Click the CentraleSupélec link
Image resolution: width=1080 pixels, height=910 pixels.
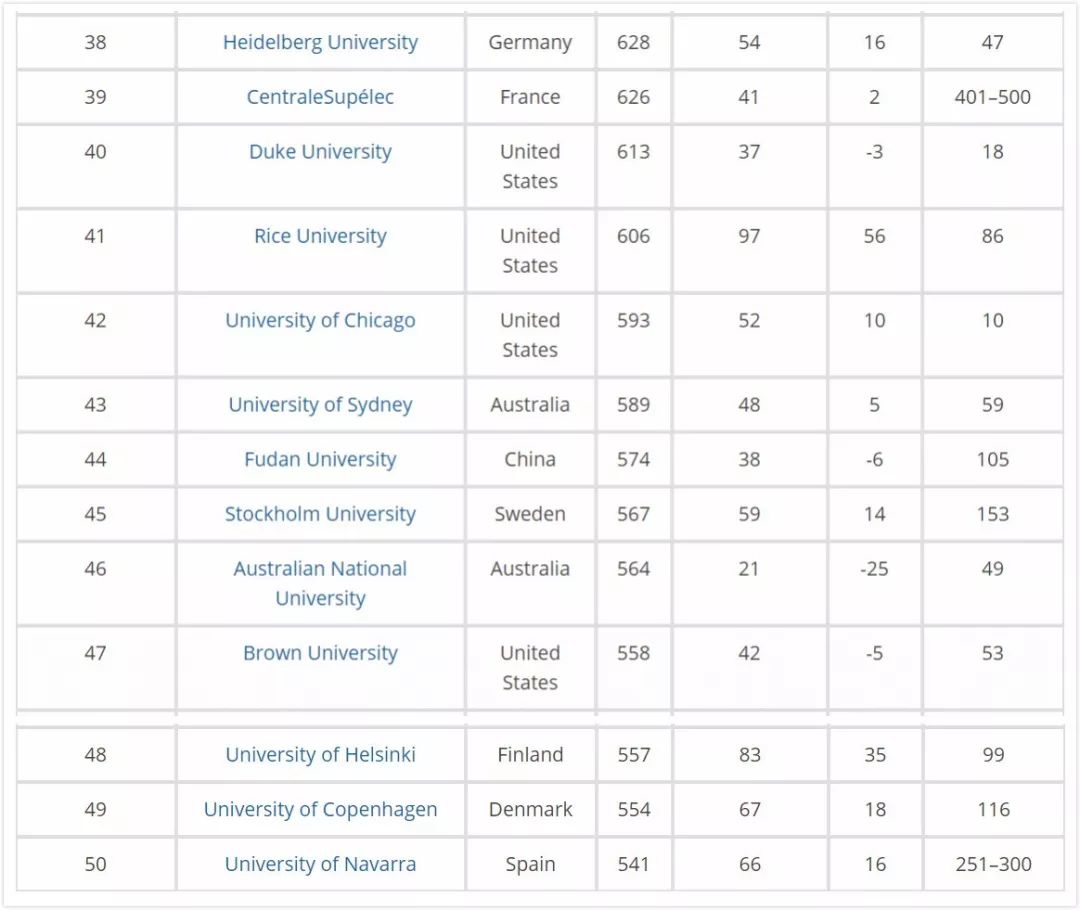(x=320, y=97)
